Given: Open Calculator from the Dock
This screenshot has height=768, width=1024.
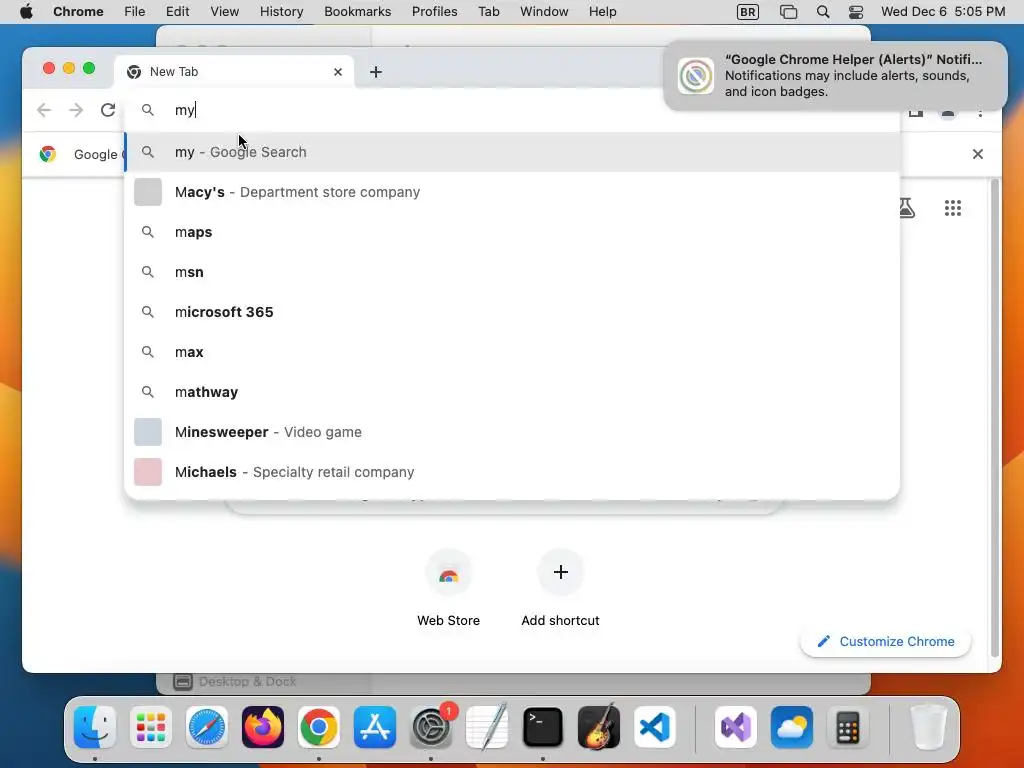Looking at the screenshot, I should [x=848, y=727].
